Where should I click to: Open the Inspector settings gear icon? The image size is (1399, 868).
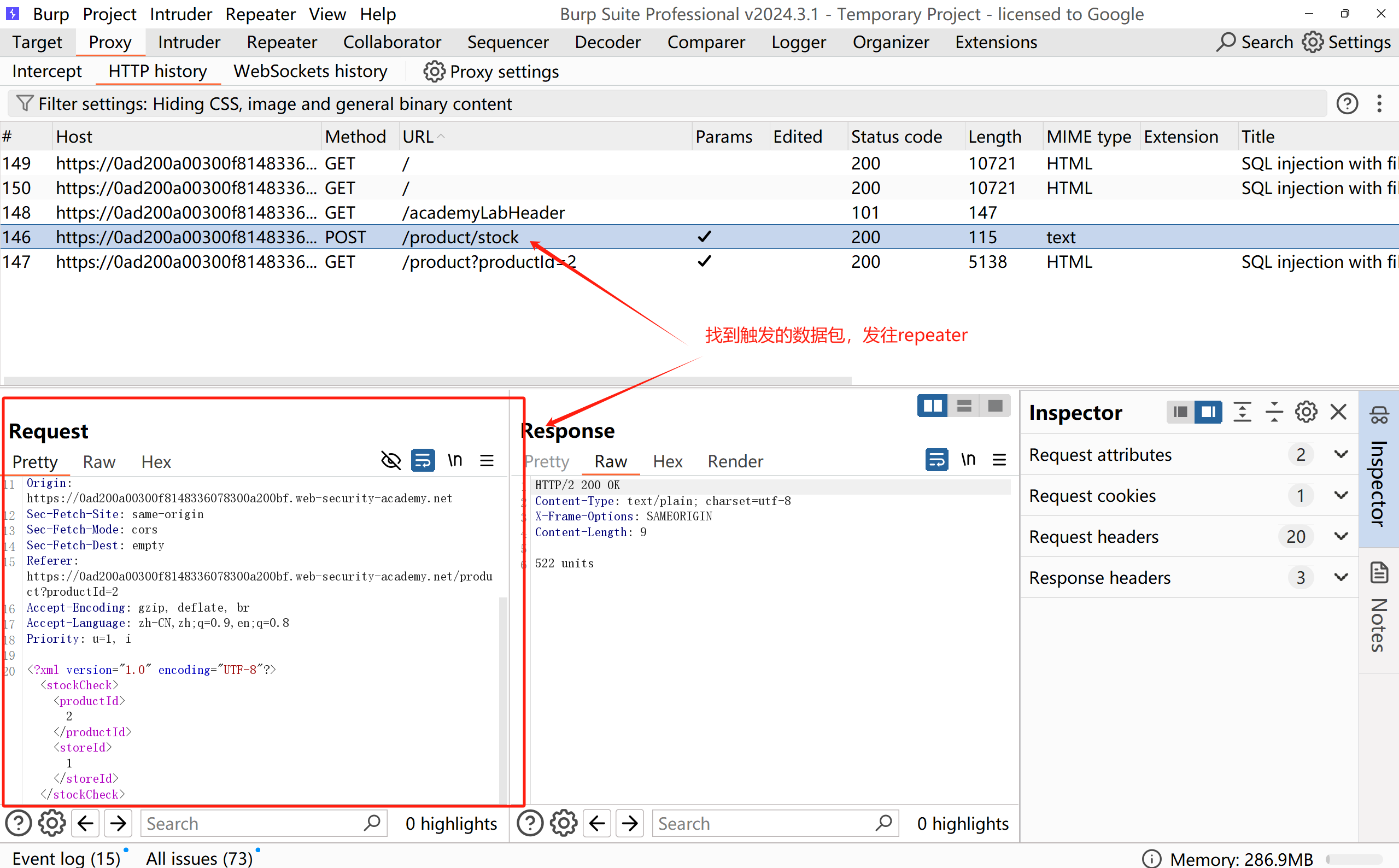click(1306, 412)
